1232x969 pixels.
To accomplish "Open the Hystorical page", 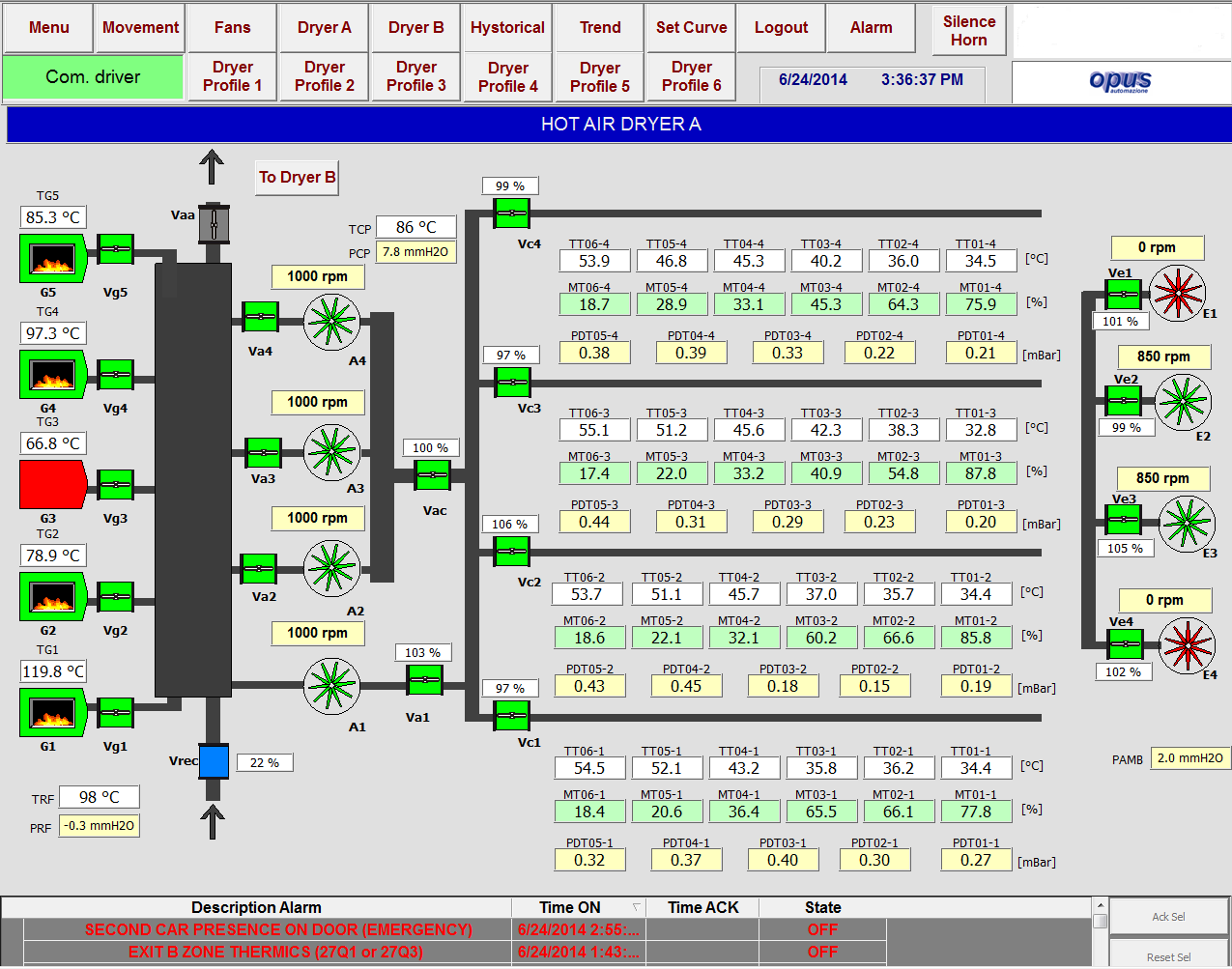I will coord(508,28).
